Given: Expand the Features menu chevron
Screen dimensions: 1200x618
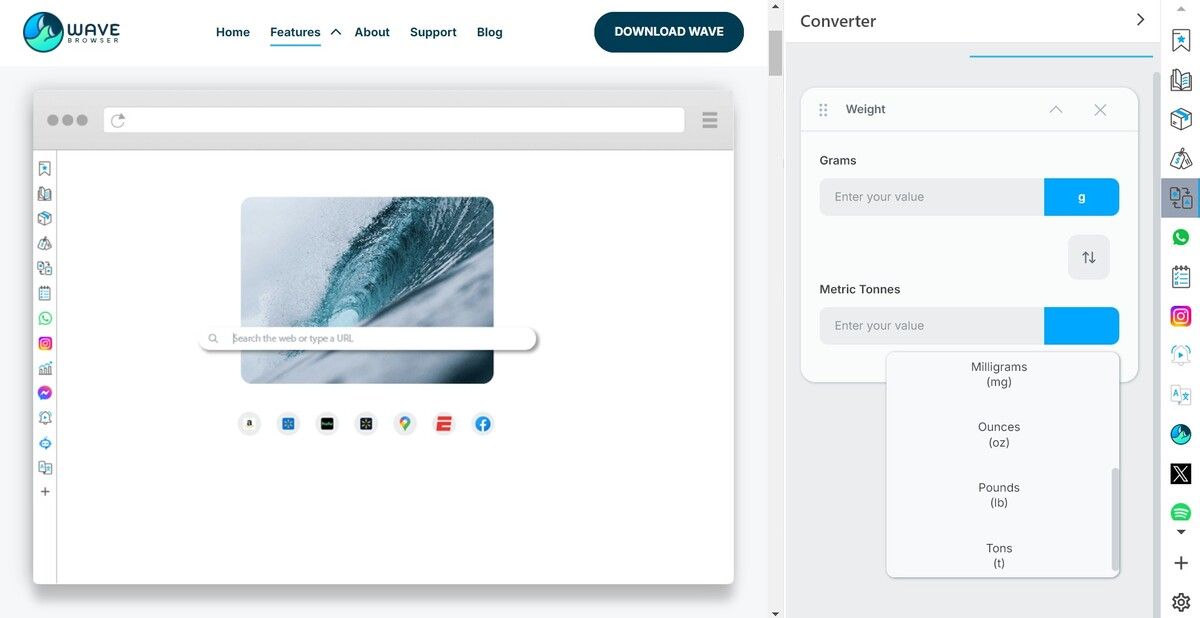Looking at the screenshot, I should [x=336, y=32].
